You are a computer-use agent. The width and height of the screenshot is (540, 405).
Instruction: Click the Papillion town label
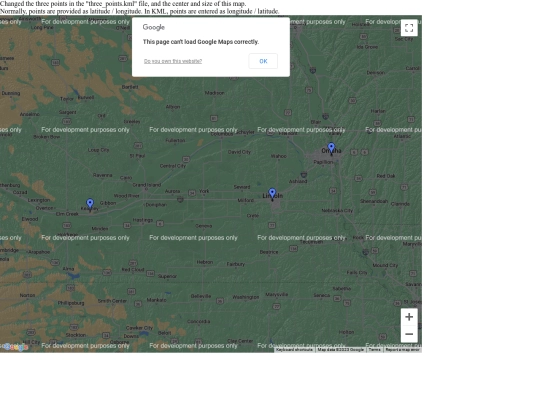[x=323, y=162]
